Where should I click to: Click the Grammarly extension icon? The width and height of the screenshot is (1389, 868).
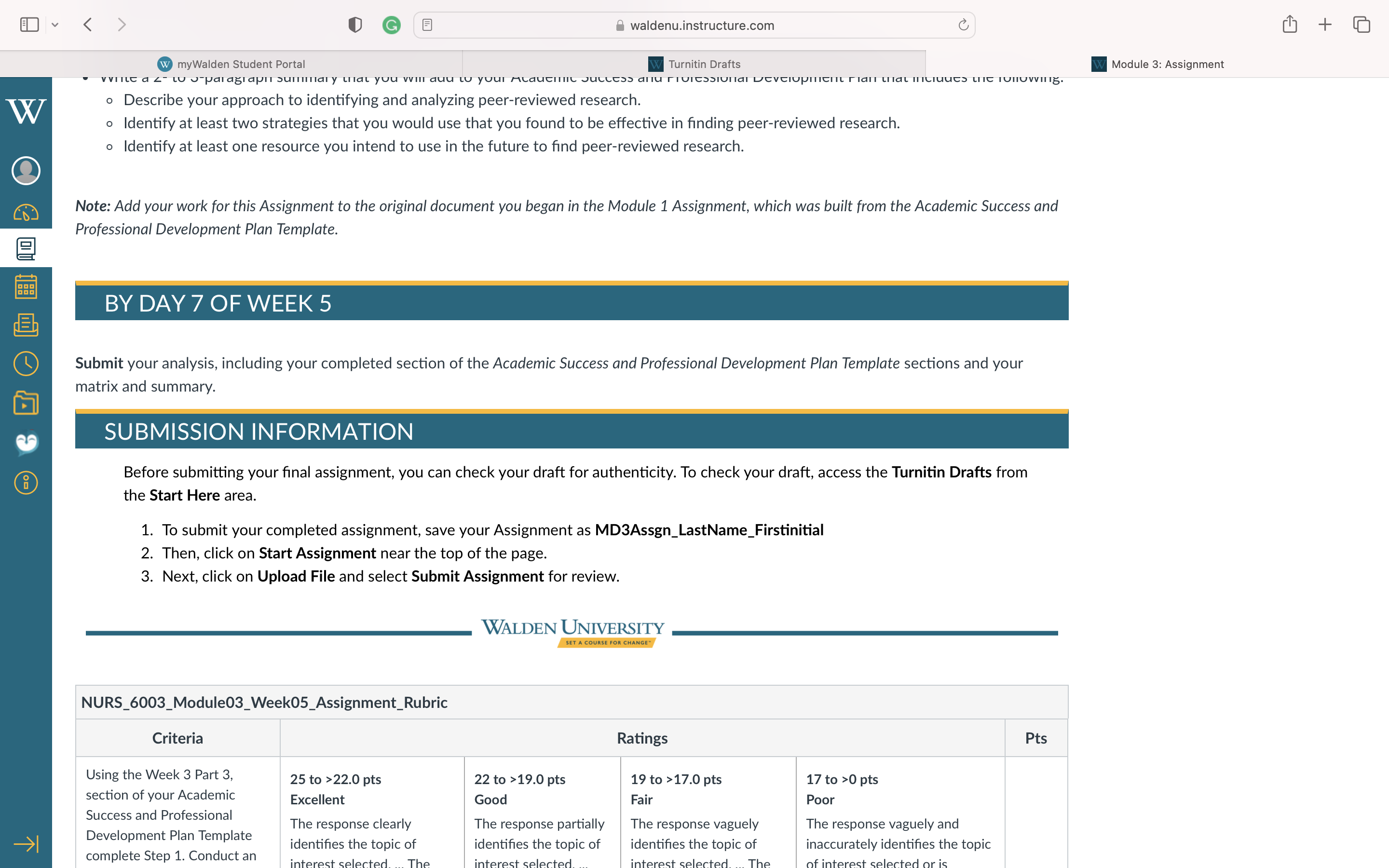[392, 25]
